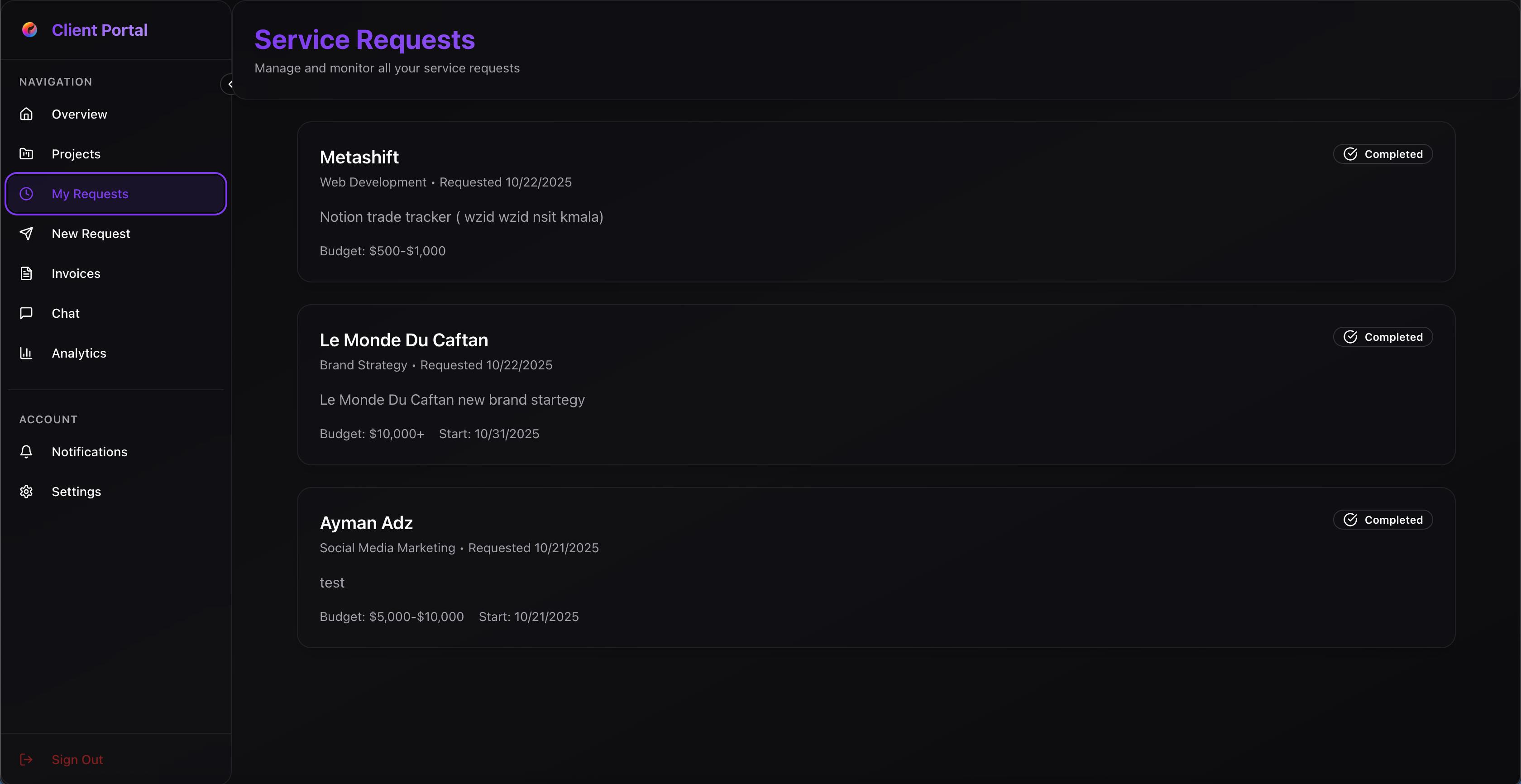Click the Metashift request title
Viewport: 1521px width, 784px height.
pos(359,157)
